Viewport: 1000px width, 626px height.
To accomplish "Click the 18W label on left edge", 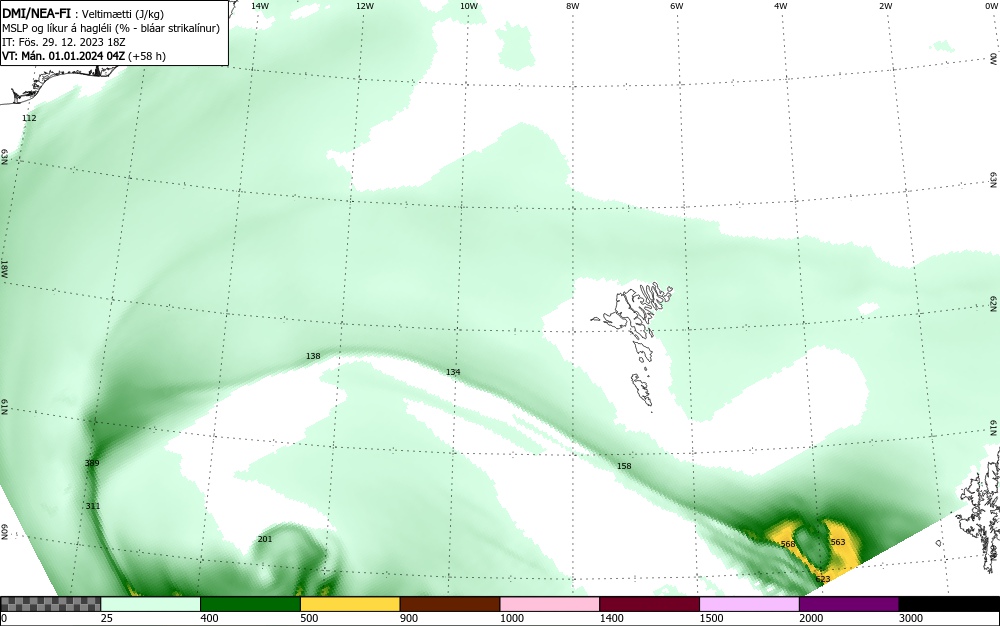I will tap(4, 268).
